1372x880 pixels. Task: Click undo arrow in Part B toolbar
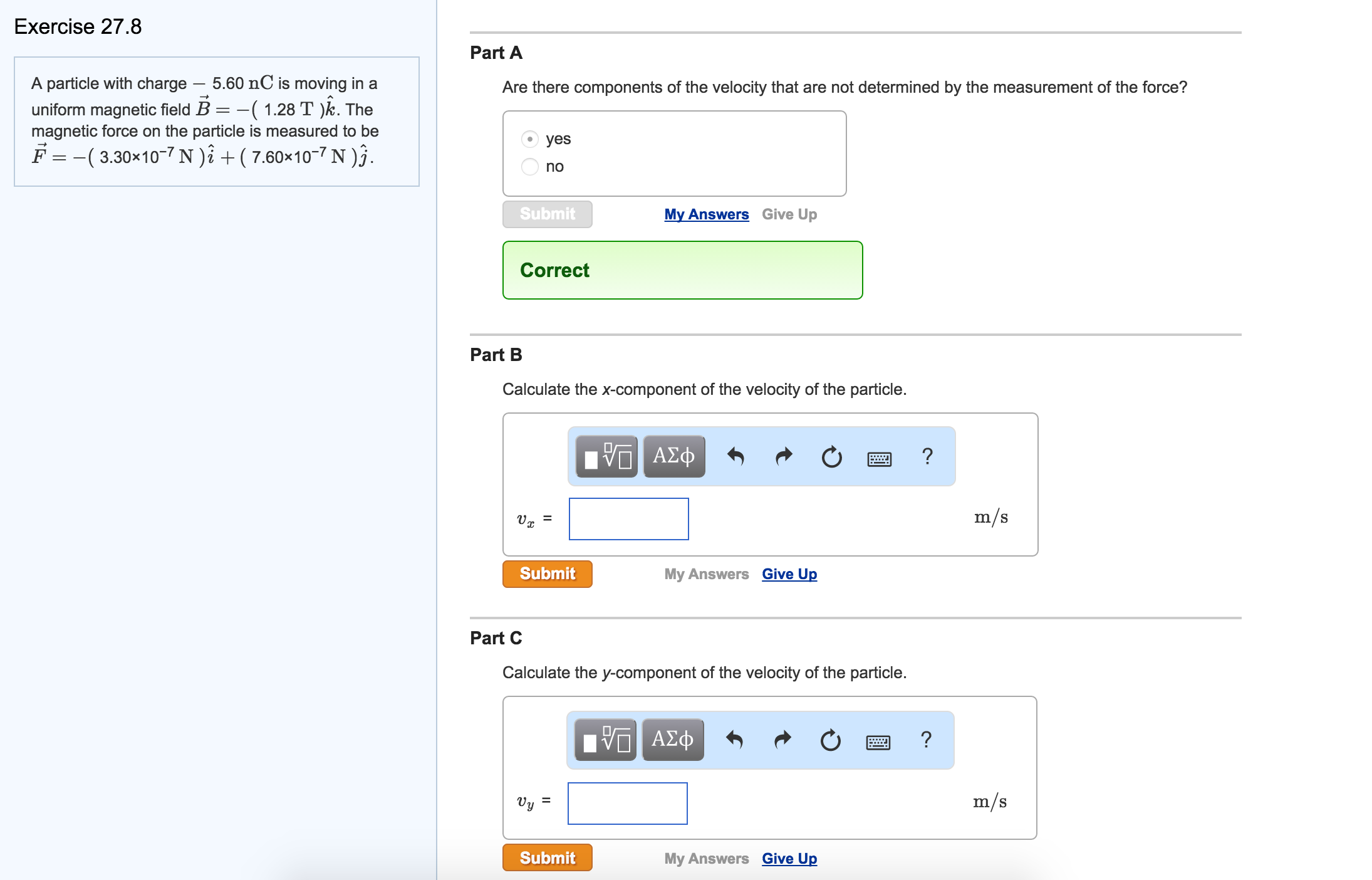735,456
